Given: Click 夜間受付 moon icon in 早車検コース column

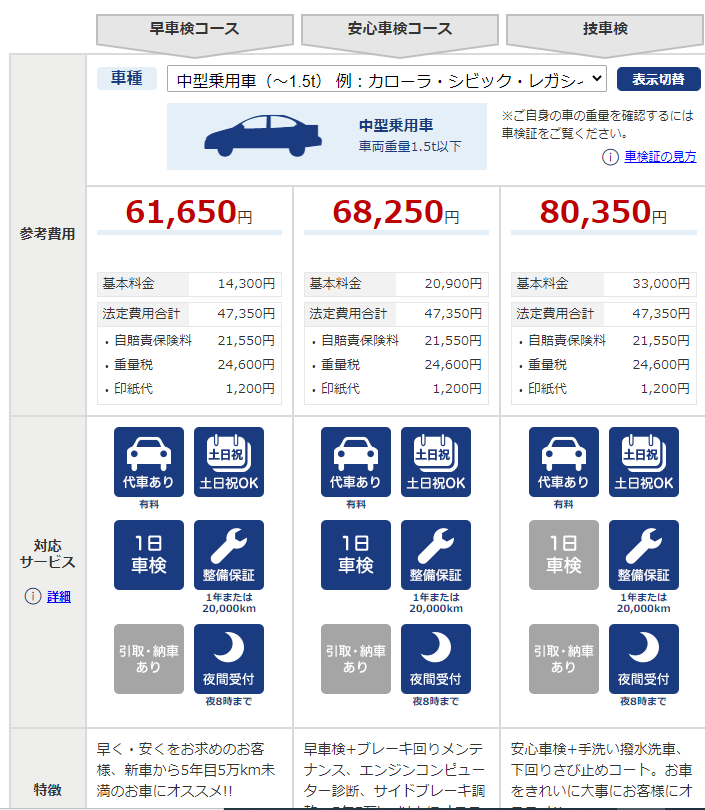Looking at the screenshot, I should 228,658.
